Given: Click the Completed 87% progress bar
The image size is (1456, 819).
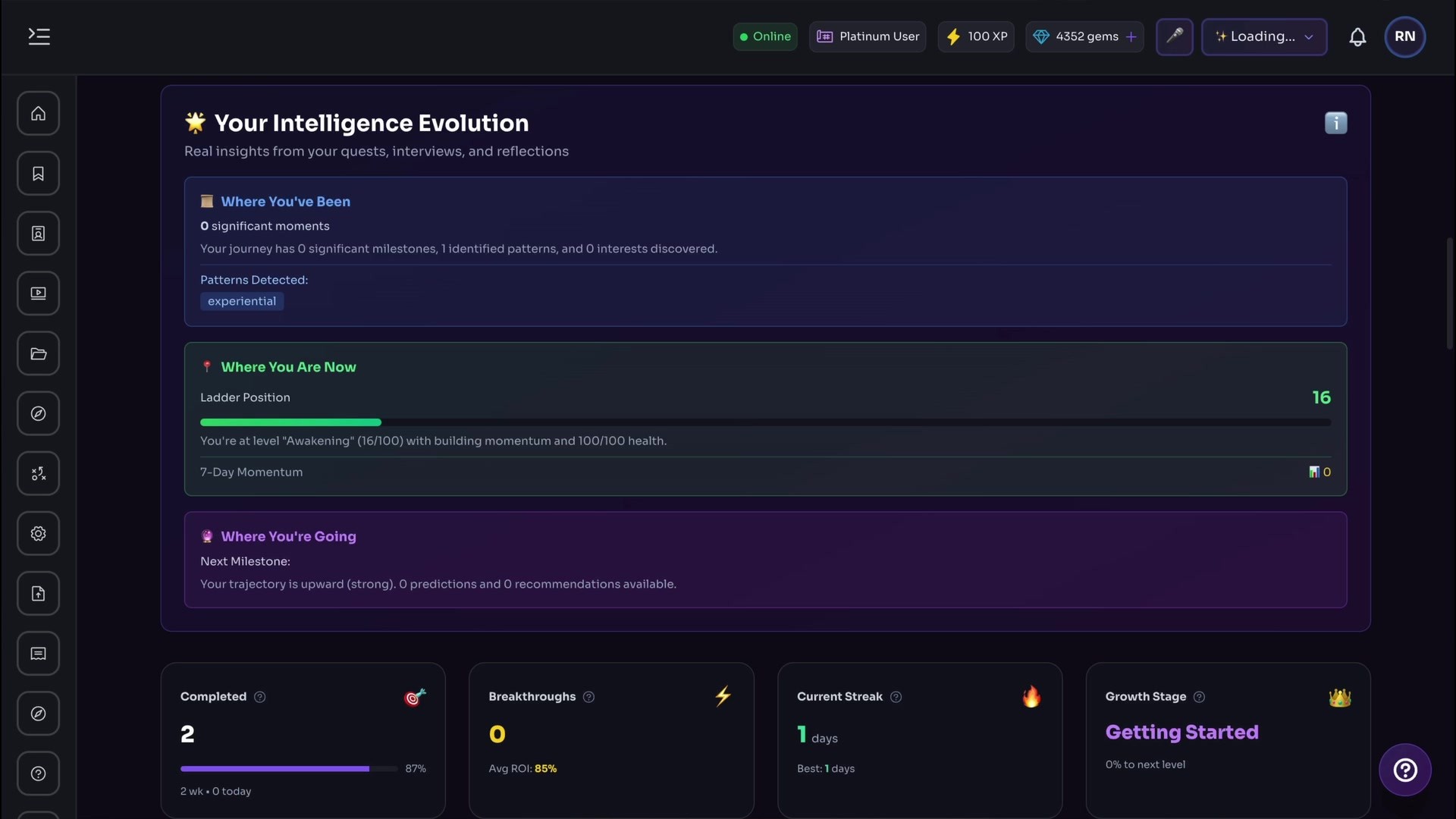Looking at the screenshot, I should [289, 769].
